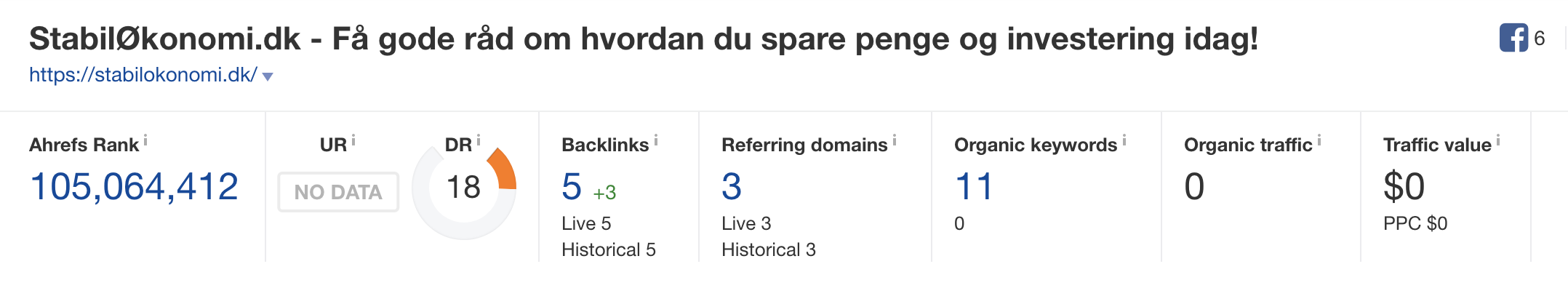Expand the dropdown arrow beside the URL
Screen dimensions: 1568x288
(268, 76)
